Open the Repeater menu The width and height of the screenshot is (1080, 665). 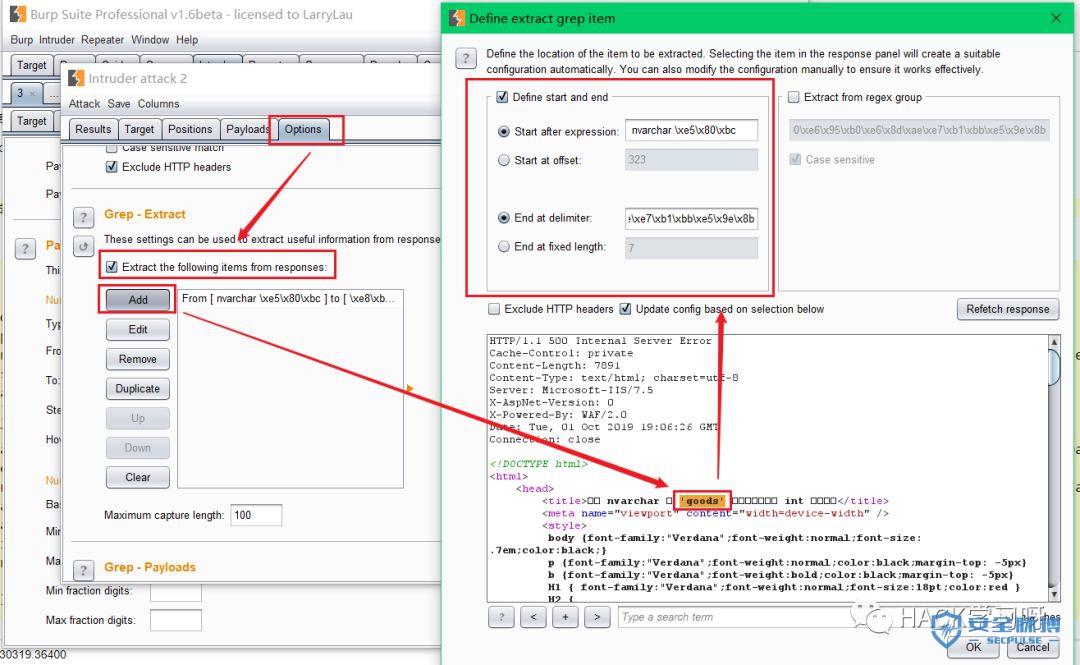[103, 40]
